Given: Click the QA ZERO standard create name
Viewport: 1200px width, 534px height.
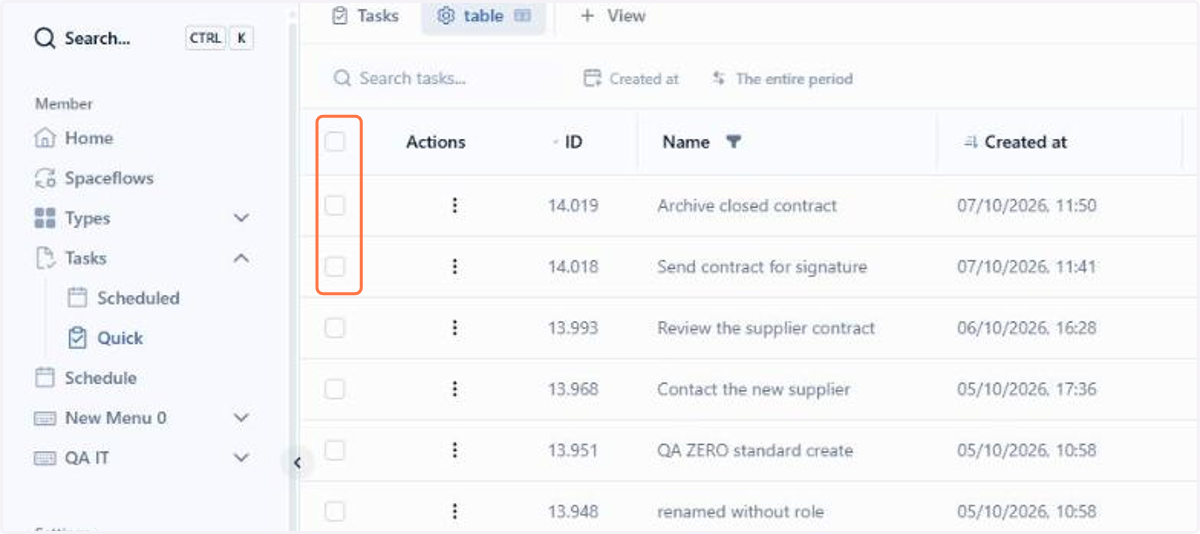Looking at the screenshot, I should click(755, 450).
